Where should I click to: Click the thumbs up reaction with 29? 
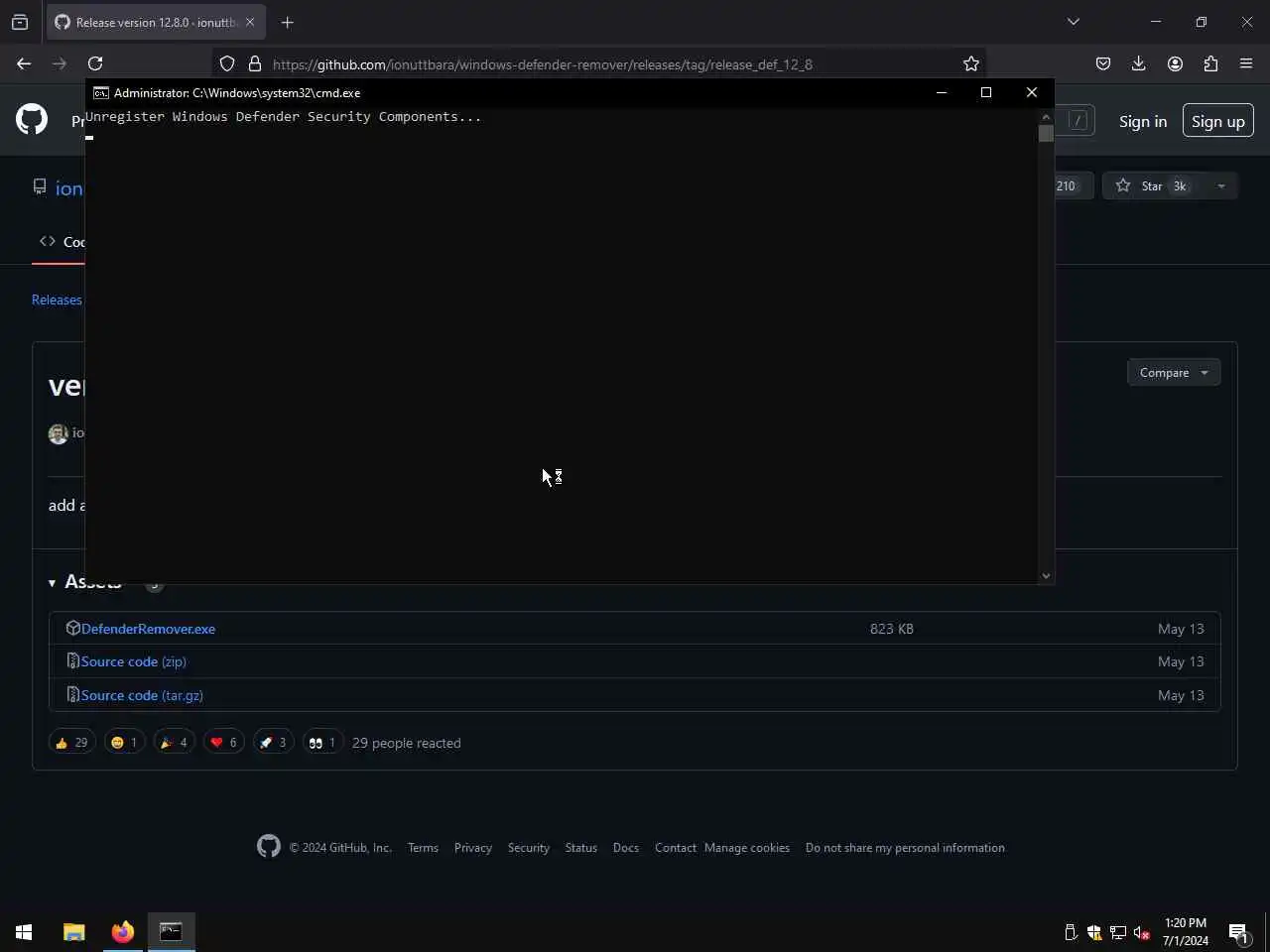71,742
